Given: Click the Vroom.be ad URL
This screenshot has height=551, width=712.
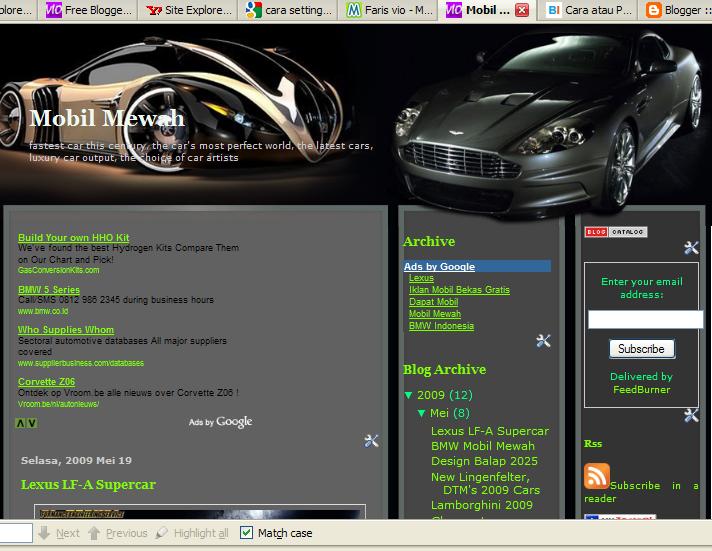Looking at the screenshot, I should (x=58, y=404).
